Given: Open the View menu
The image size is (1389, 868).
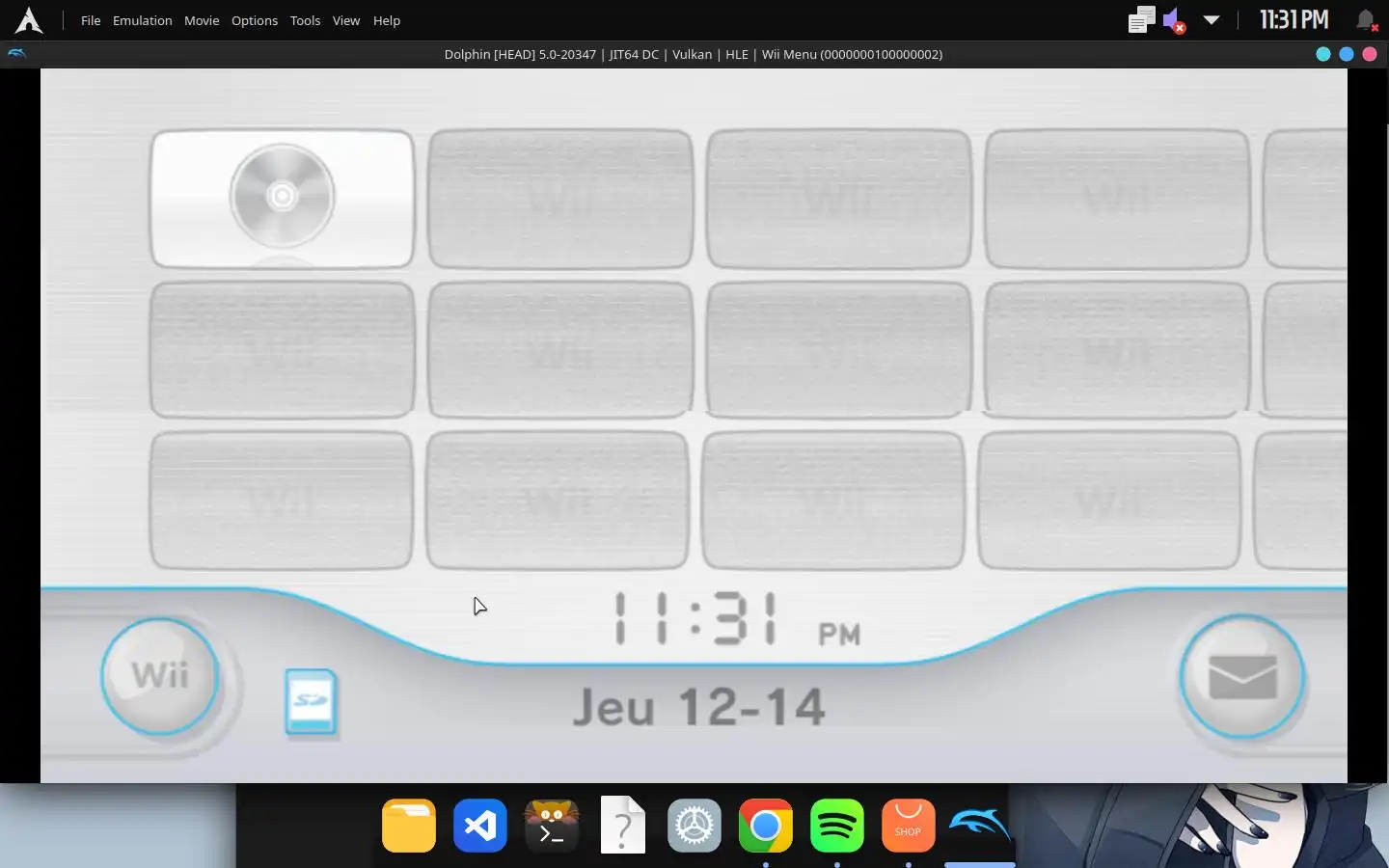Looking at the screenshot, I should point(346,20).
